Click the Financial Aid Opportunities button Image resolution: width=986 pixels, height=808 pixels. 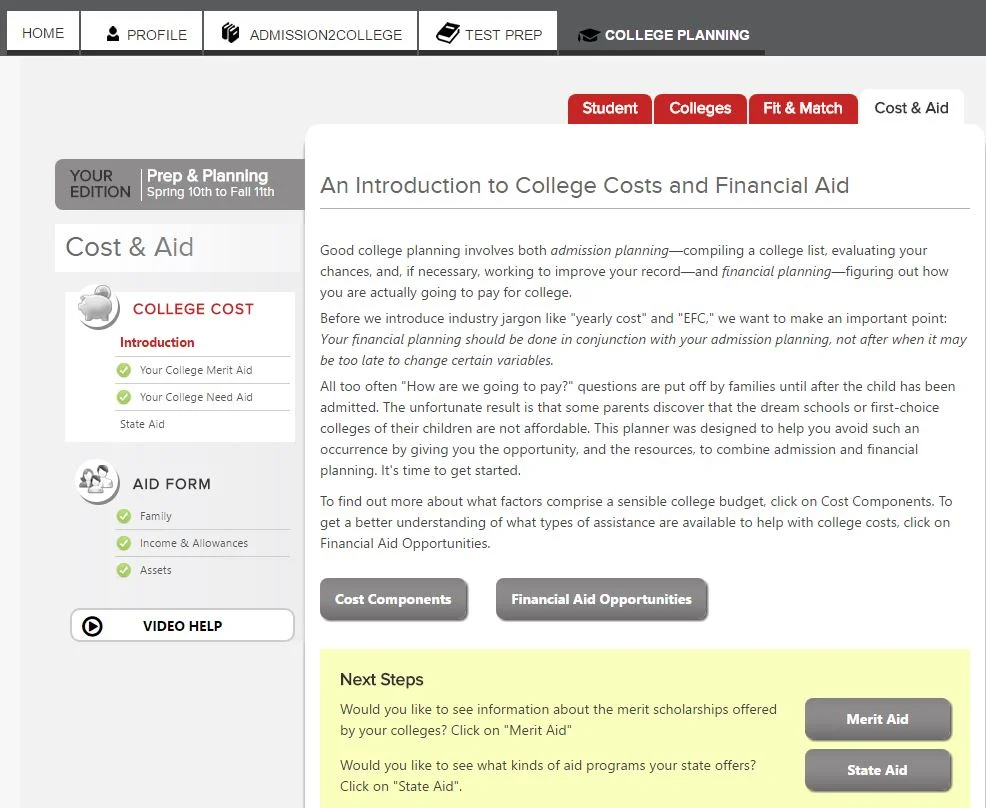[601, 599]
